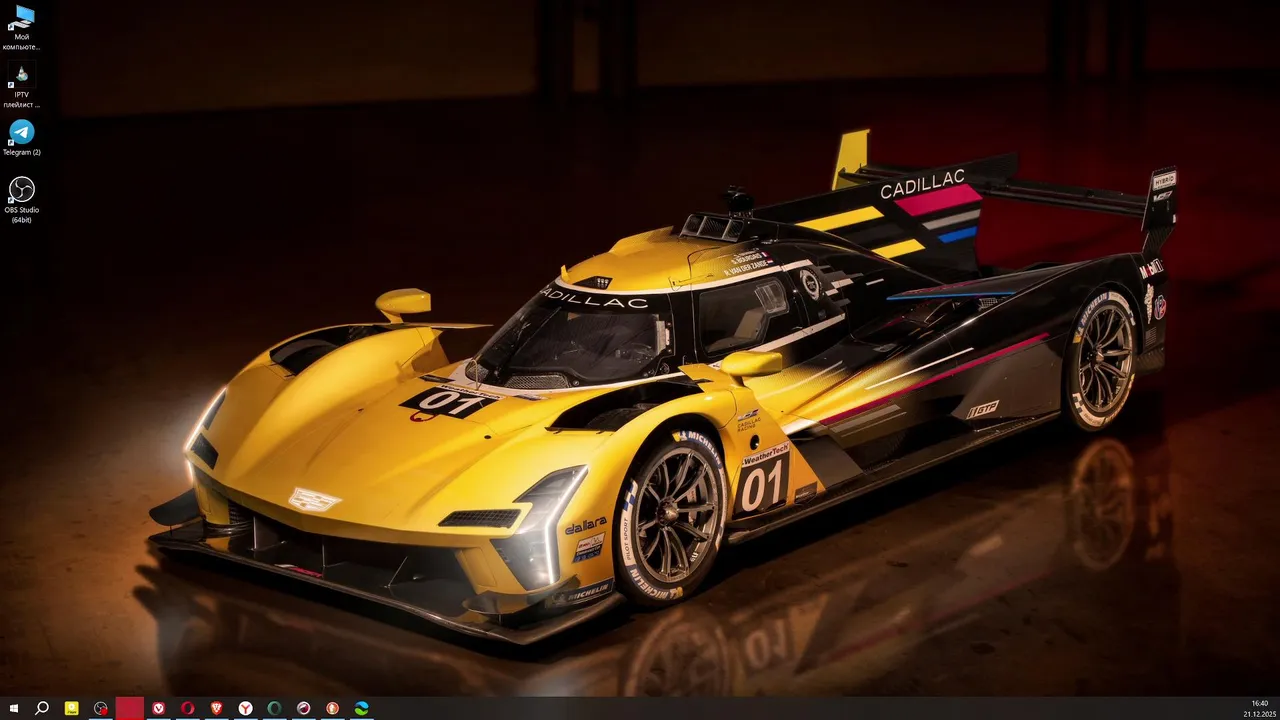1280x720 pixels.
Task: Select the IPTV плейлист desktop icon
Action: coord(21,85)
